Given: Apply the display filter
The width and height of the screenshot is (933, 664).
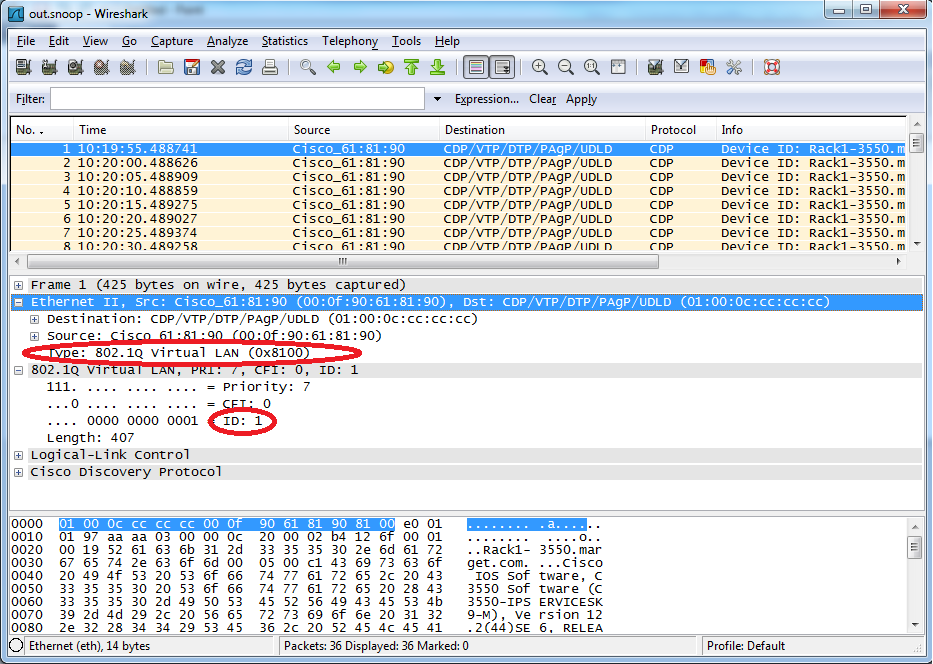Looking at the screenshot, I should (581, 99).
